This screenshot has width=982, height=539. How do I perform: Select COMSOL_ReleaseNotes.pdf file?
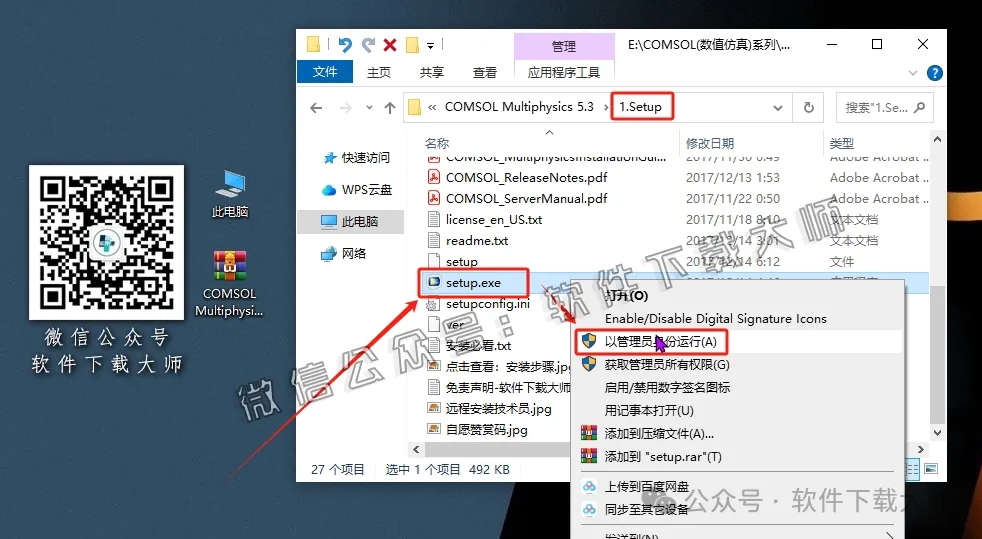(526, 178)
